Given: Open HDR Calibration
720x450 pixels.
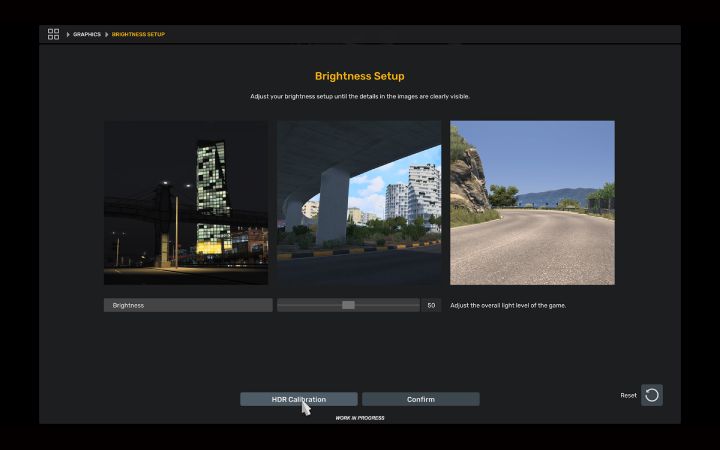Looking at the screenshot, I should 298,399.
